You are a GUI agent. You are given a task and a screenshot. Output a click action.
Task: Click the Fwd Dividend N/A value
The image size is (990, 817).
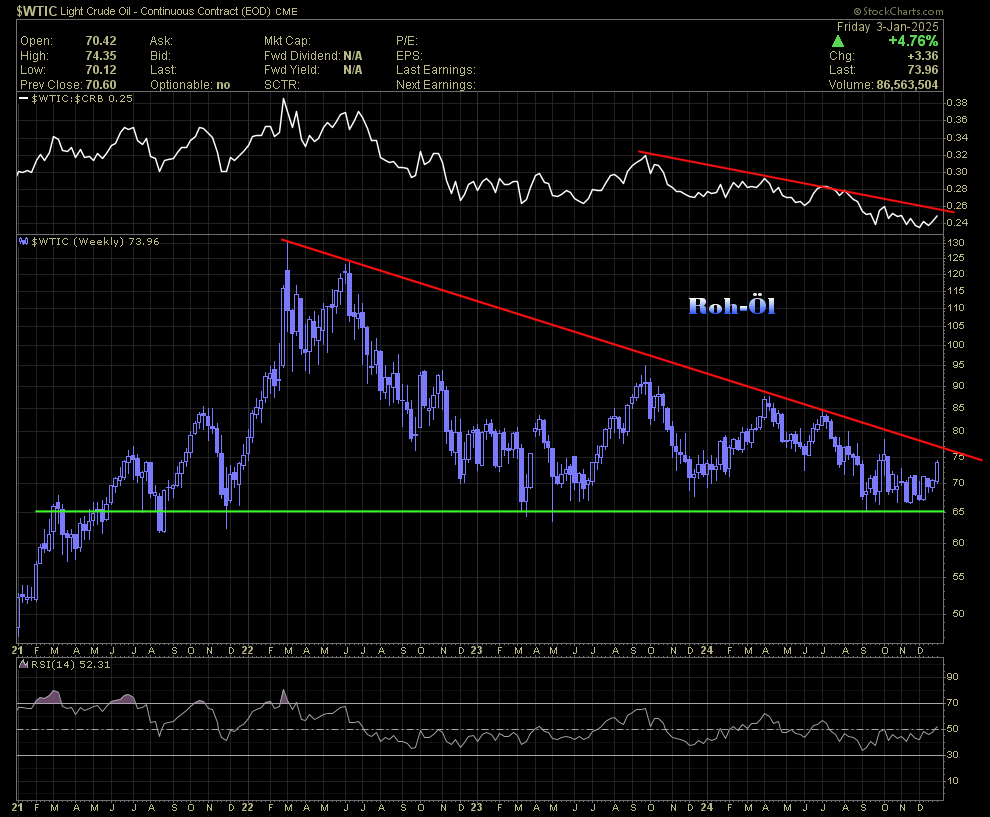click(x=353, y=56)
